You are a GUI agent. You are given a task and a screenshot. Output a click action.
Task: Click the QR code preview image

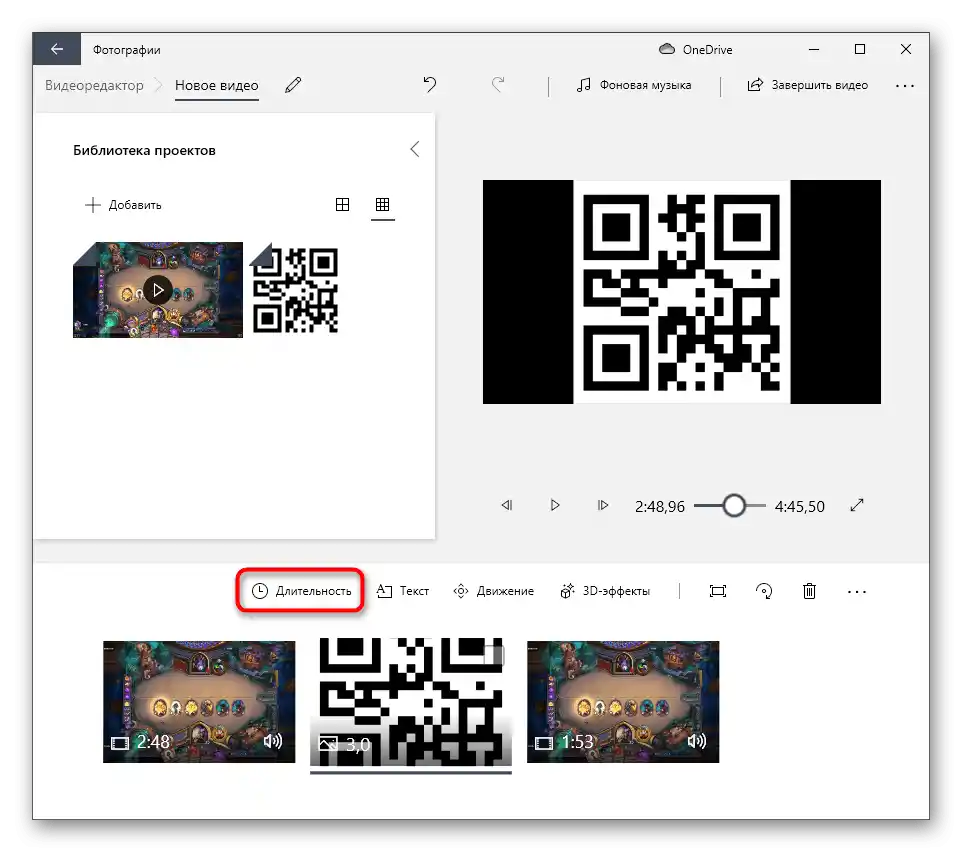pyautogui.click(x=682, y=292)
